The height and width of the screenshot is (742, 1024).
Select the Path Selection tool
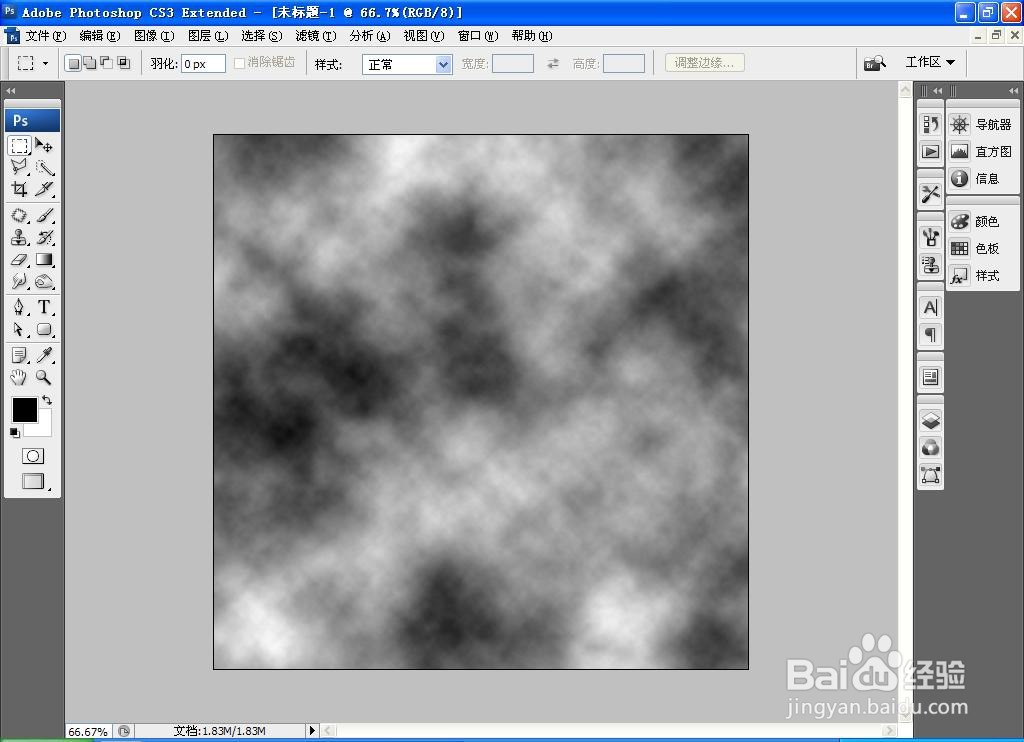(x=20, y=329)
